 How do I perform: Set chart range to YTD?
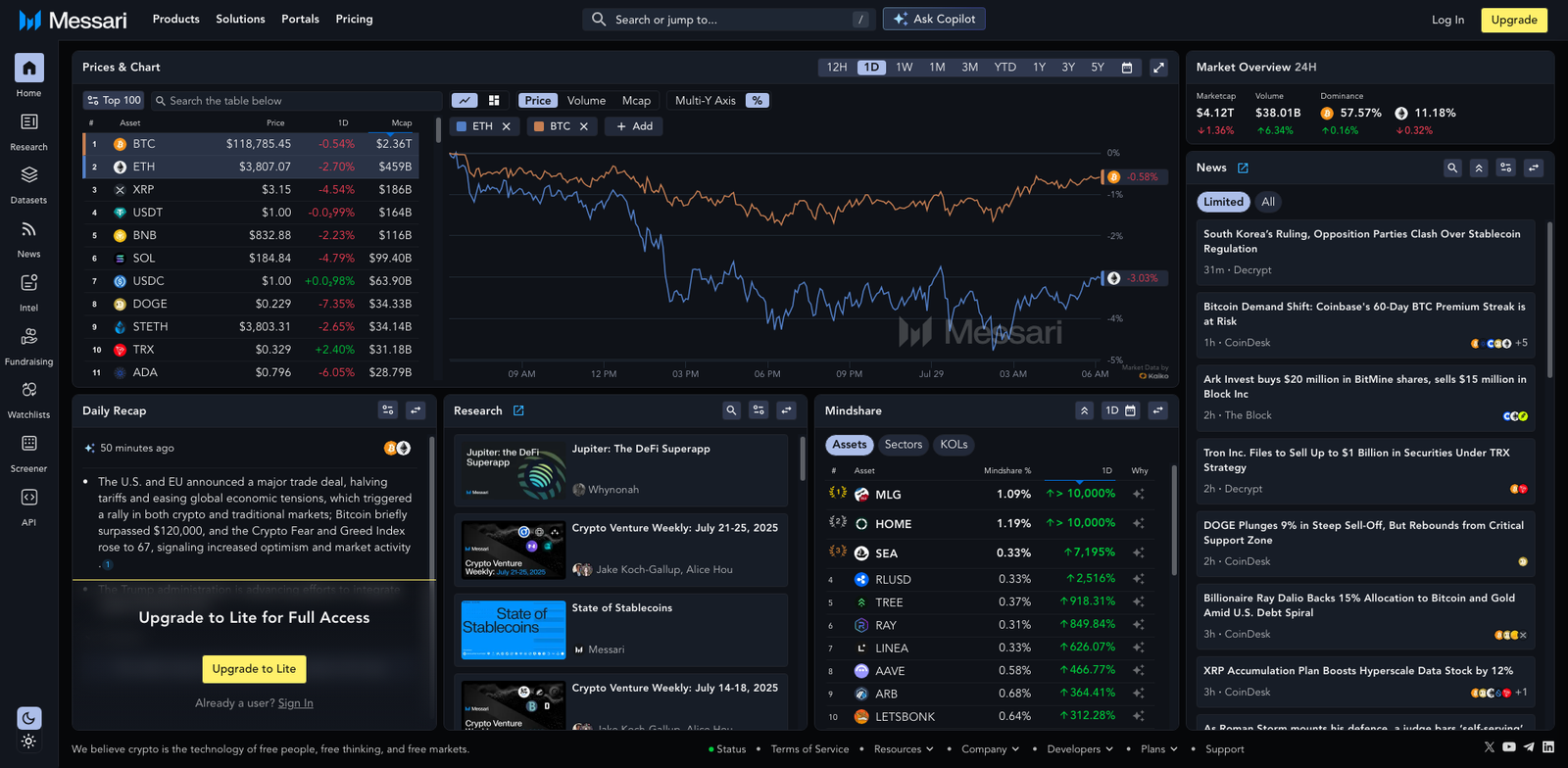(x=1005, y=68)
